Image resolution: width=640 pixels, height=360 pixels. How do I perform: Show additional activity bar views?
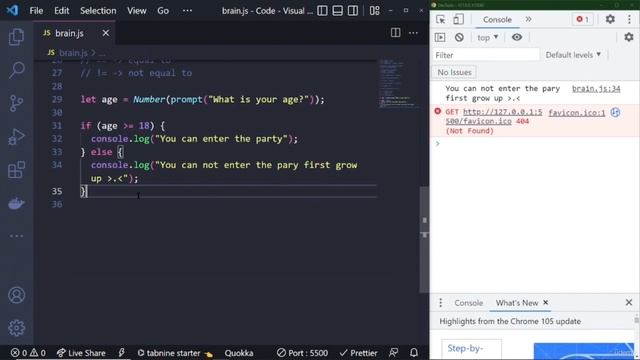(16, 236)
